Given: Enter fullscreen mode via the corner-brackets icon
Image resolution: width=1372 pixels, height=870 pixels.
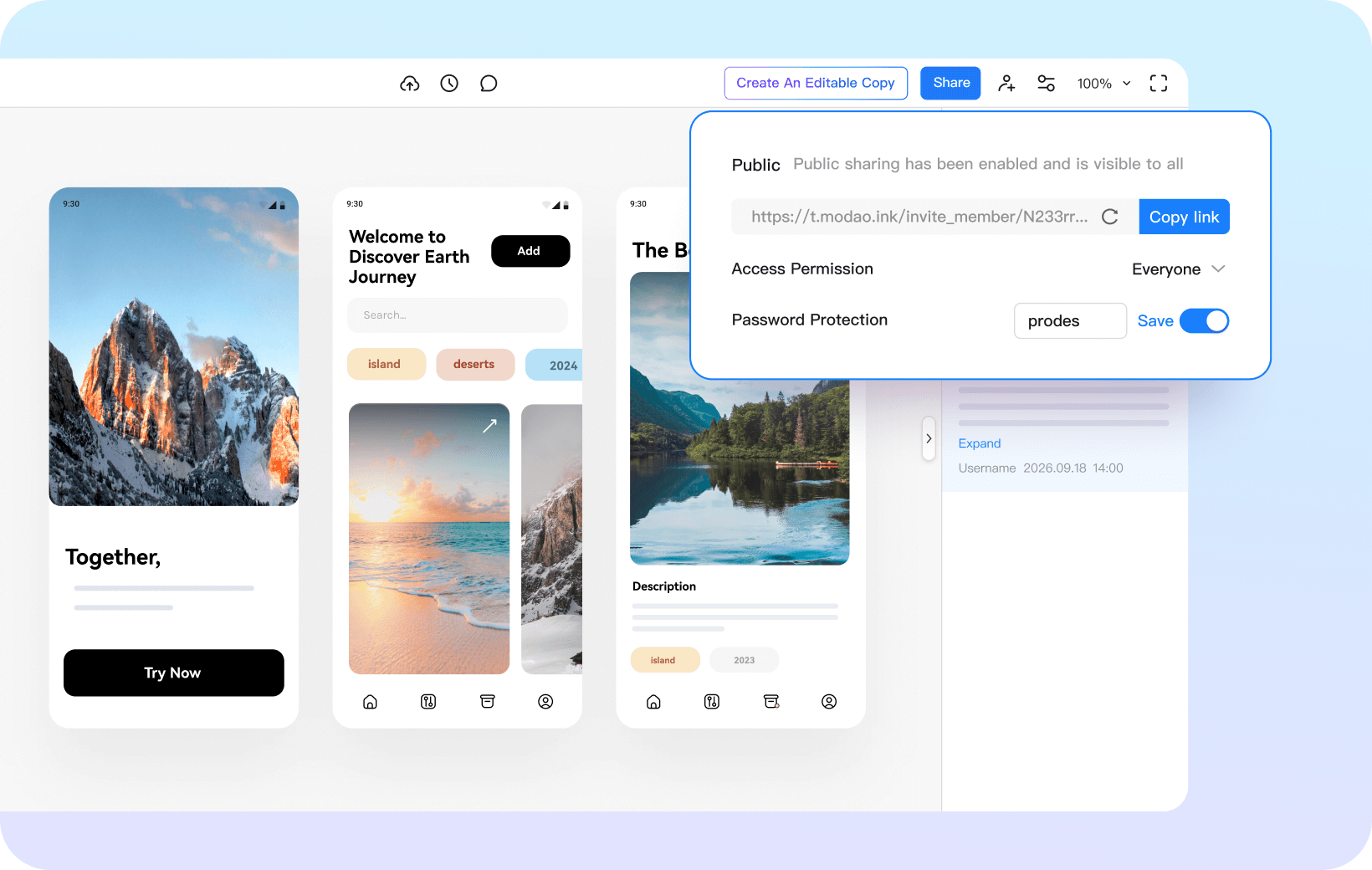Looking at the screenshot, I should tap(1158, 84).
